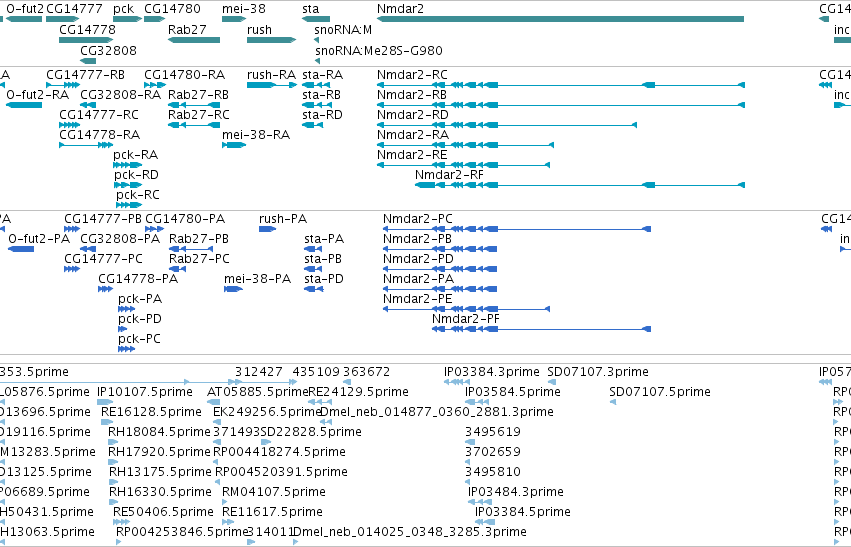This screenshot has width=851, height=547.
Task: Click protein pck-PC
Action: pos(139,339)
